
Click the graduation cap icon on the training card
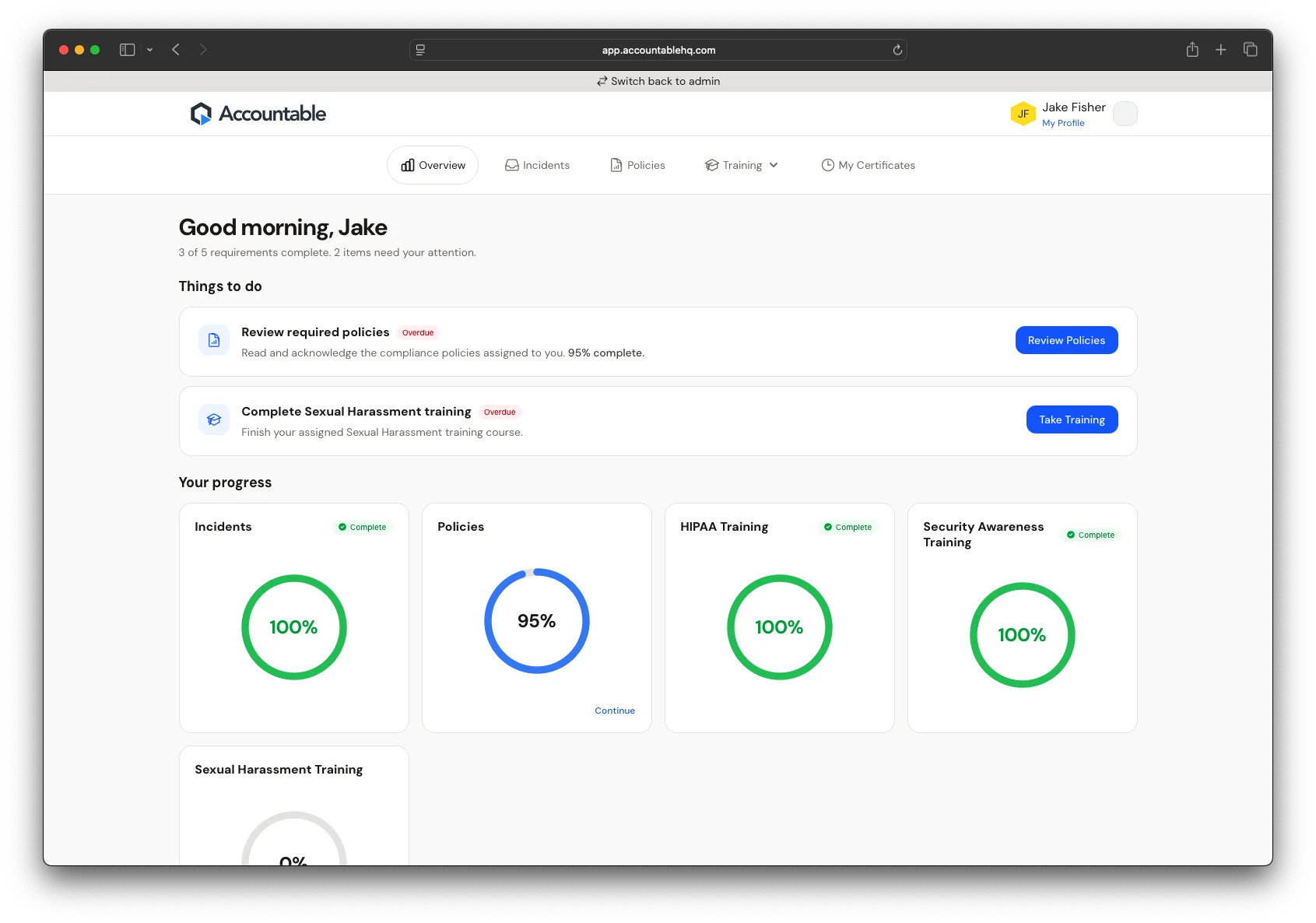tap(213, 419)
